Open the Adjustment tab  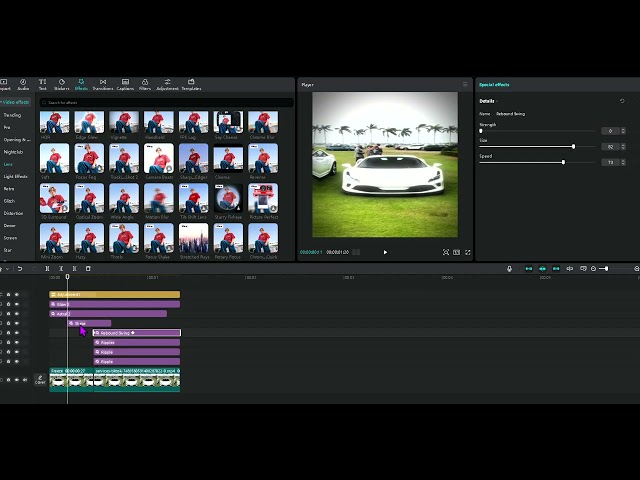tap(167, 84)
